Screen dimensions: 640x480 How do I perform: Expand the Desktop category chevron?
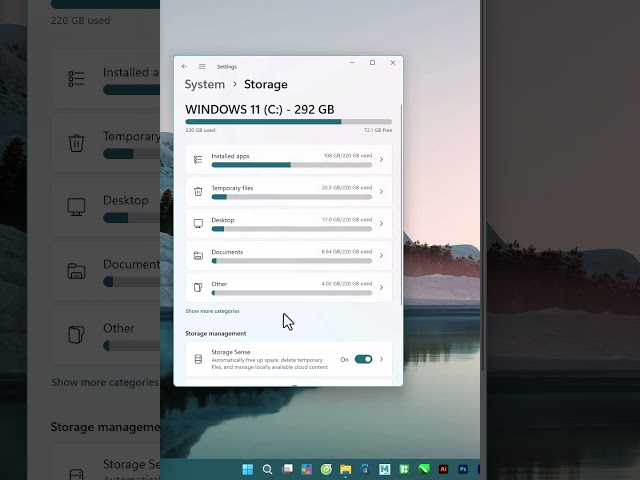(381, 223)
